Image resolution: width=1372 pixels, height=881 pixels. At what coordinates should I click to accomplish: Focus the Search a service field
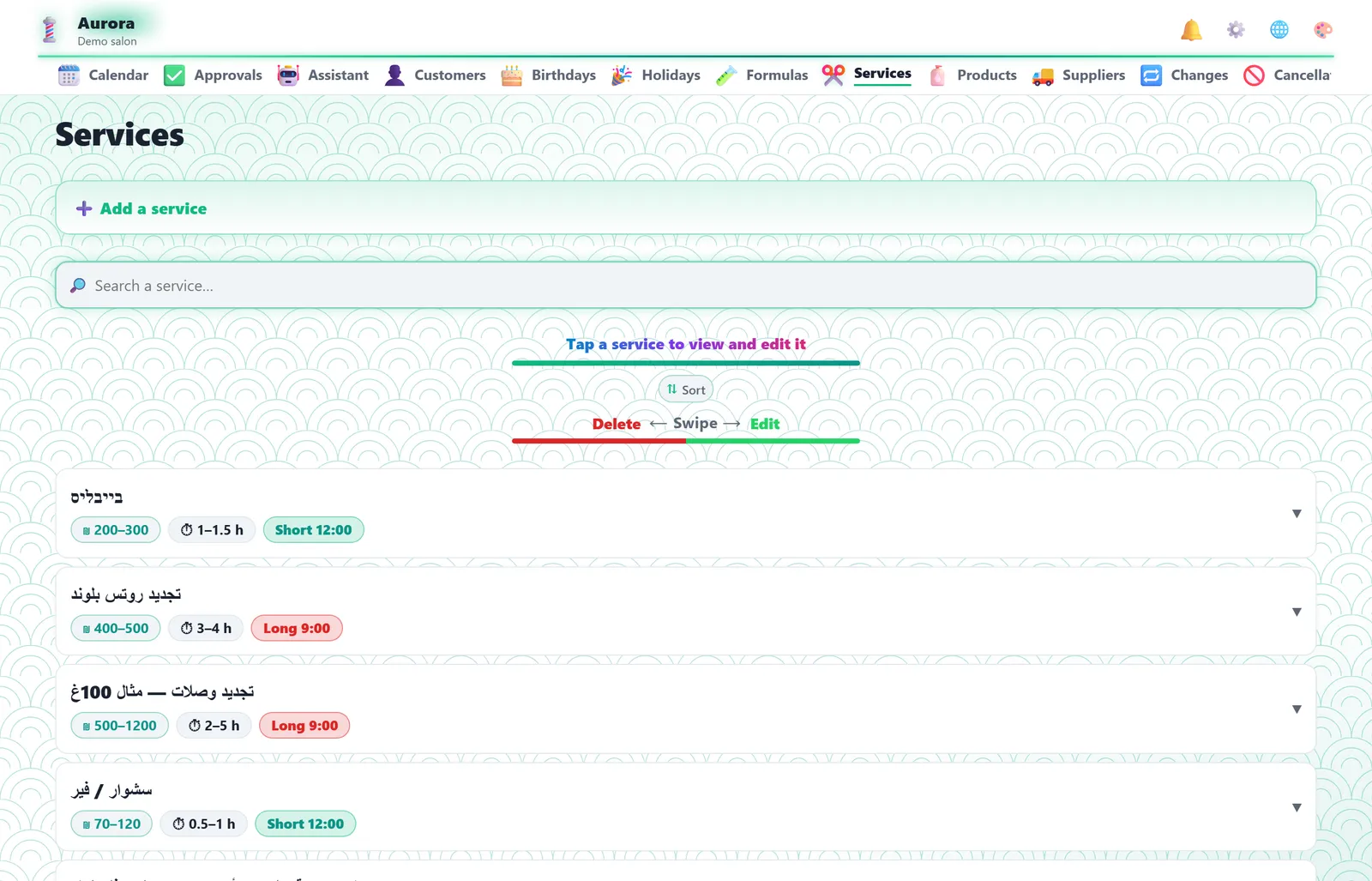(x=685, y=285)
